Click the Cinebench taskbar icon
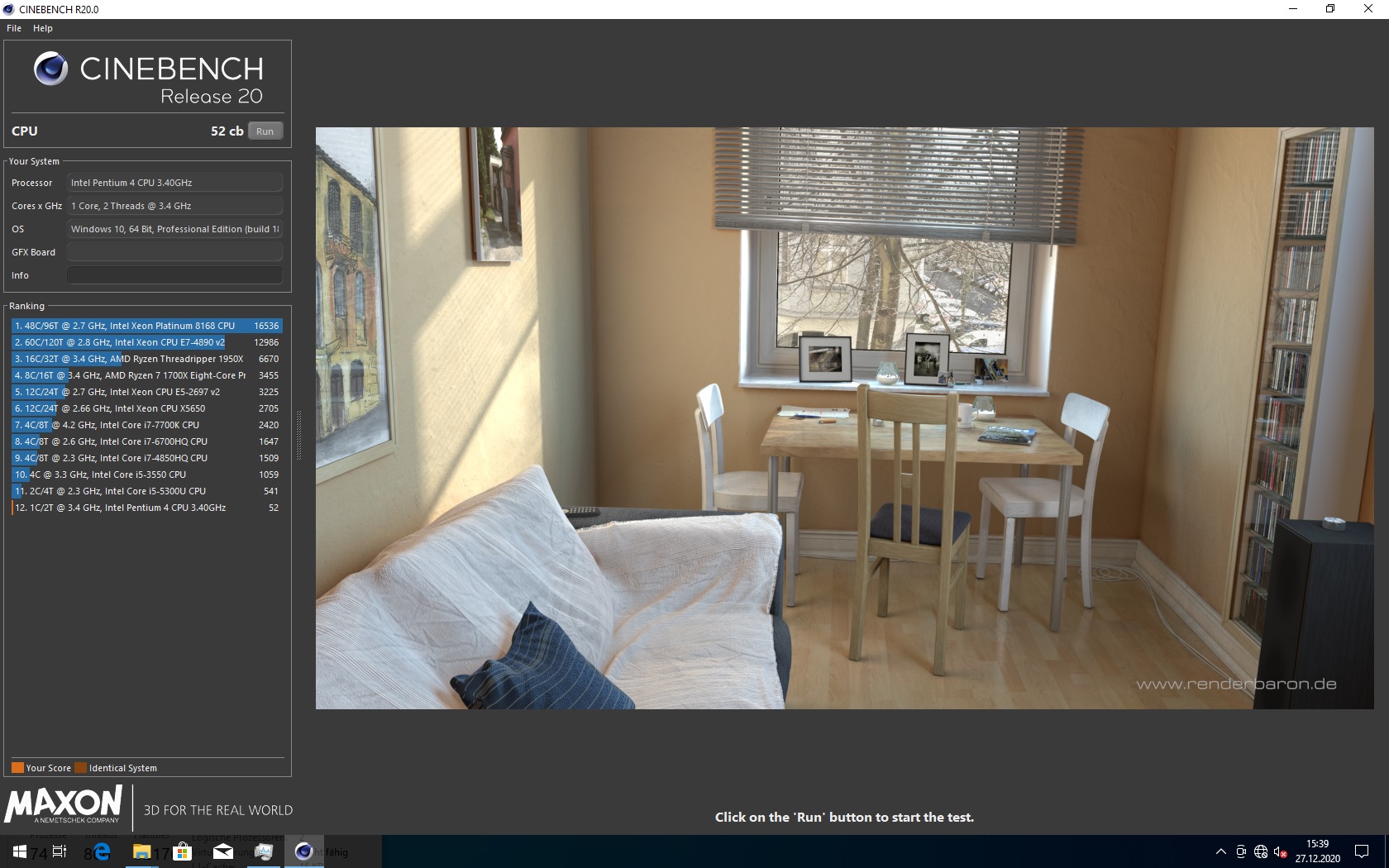Image resolution: width=1389 pixels, height=868 pixels. coord(304,851)
